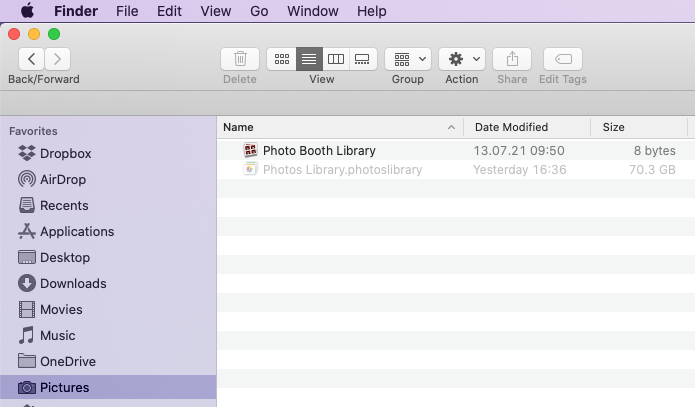Viewport: 695px width, 407px height.
Task: Minimize the window with yellow button
Action: point(34,34)
